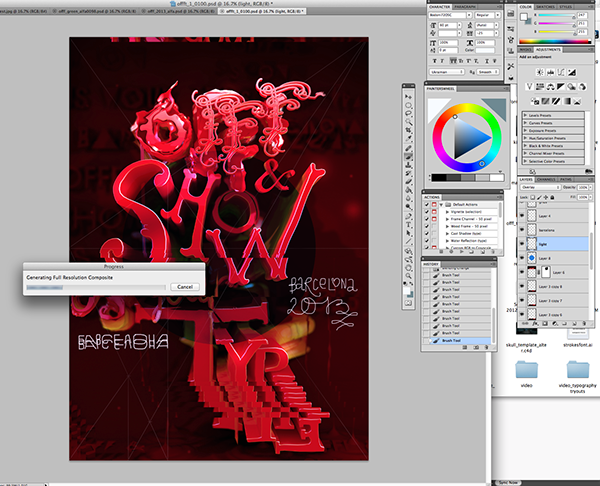
Task: Add a Gradient Map adjustment
Action: (x=566, y=101)
